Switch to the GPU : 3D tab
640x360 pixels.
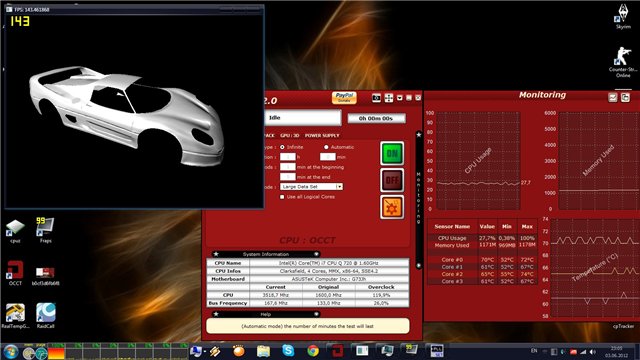(x=289, y=136)
